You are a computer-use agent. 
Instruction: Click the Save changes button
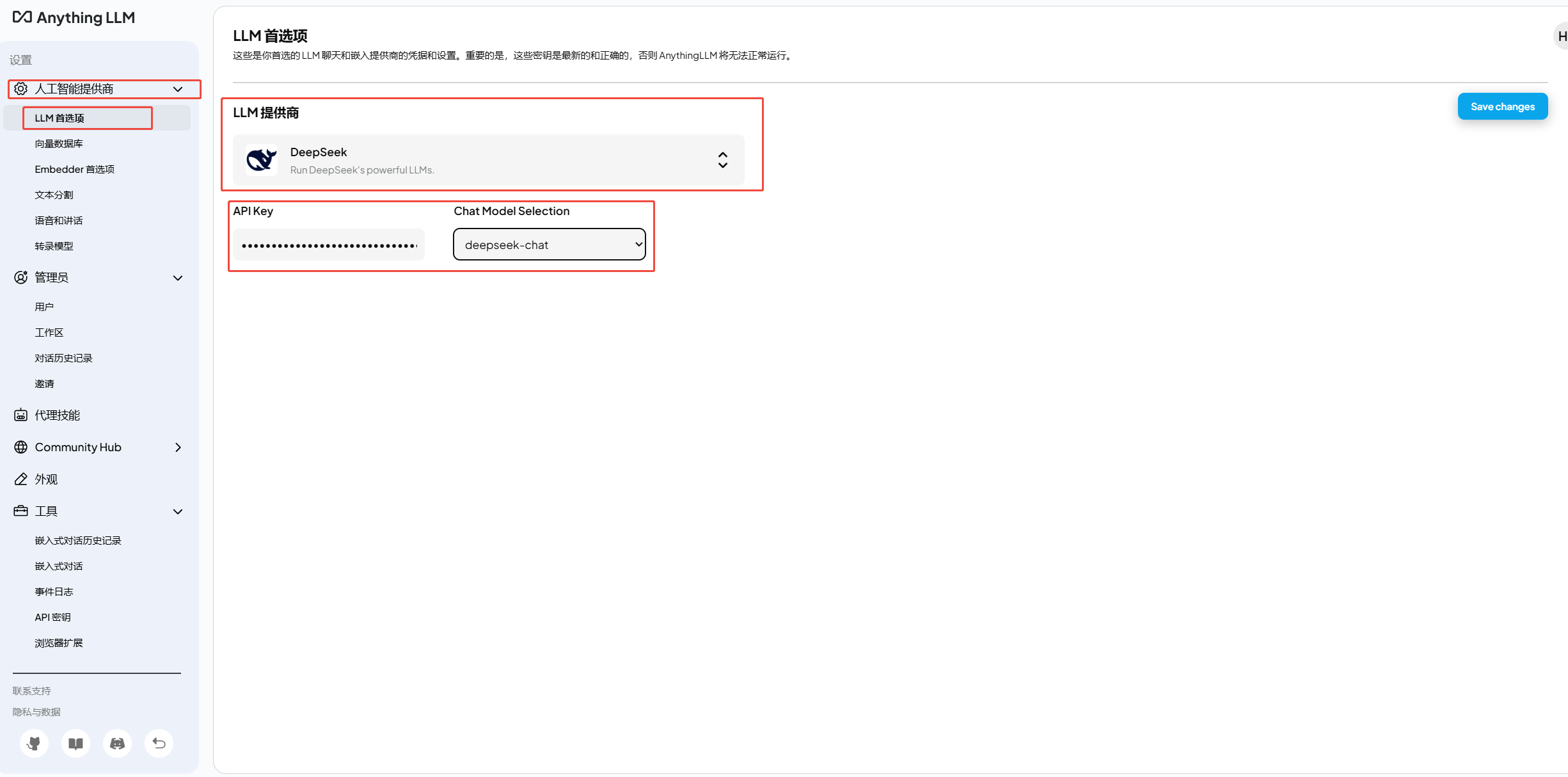click(x=1503, y=106)
